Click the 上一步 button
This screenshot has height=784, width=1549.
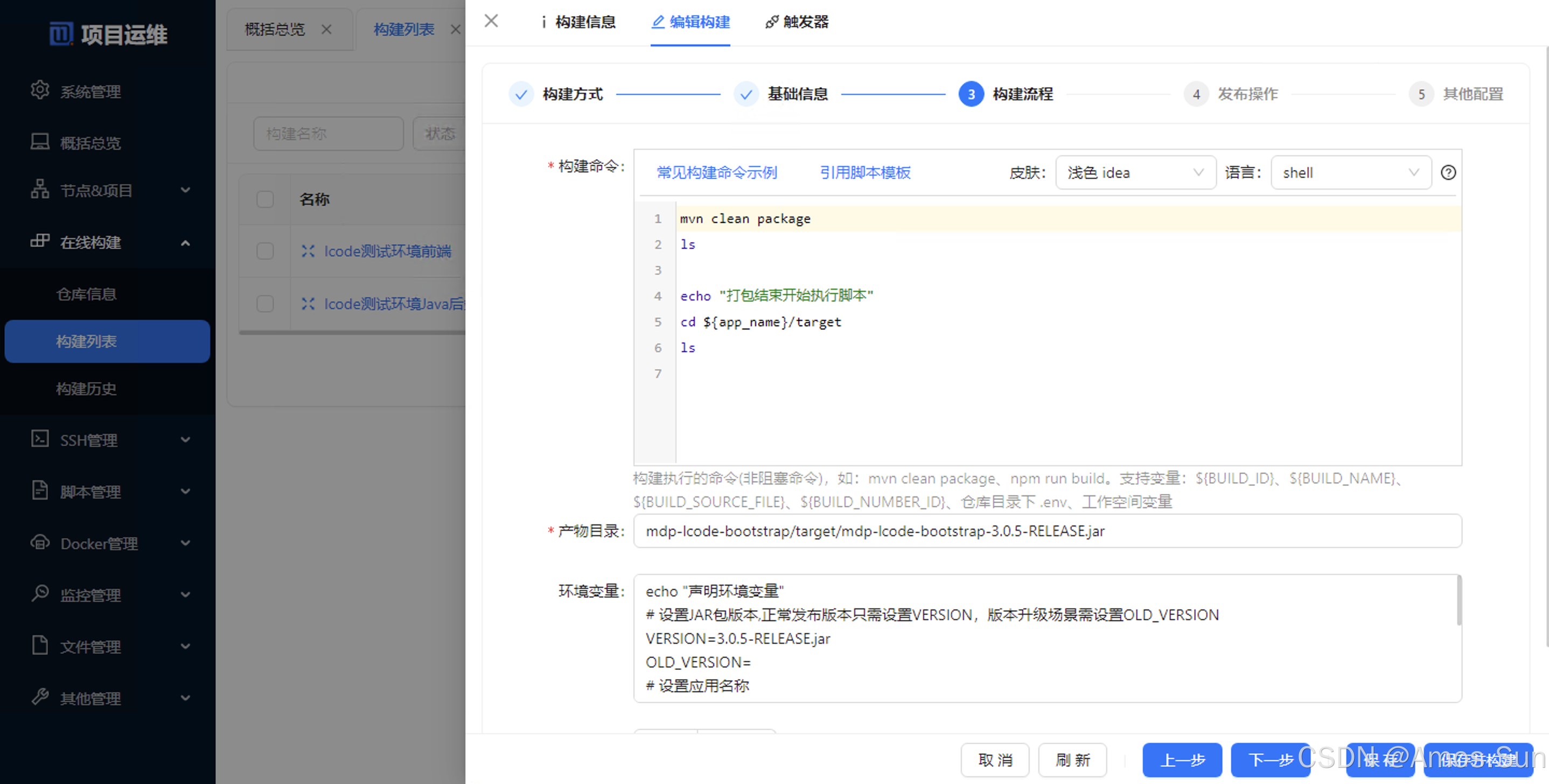pyautogui.click(x=1182, y=759)
